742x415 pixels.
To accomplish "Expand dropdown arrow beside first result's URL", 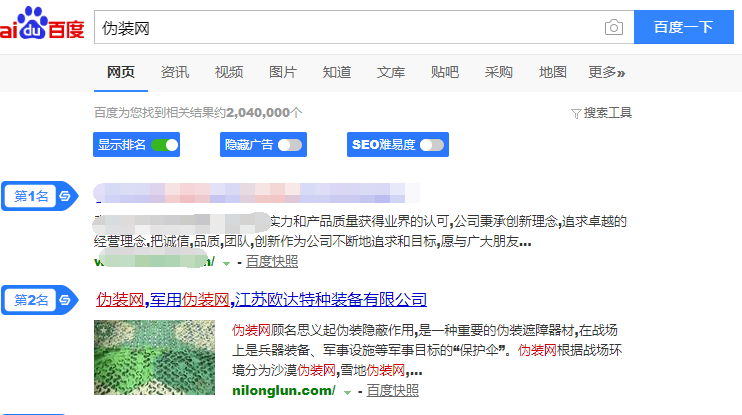I will coord(226,264).
